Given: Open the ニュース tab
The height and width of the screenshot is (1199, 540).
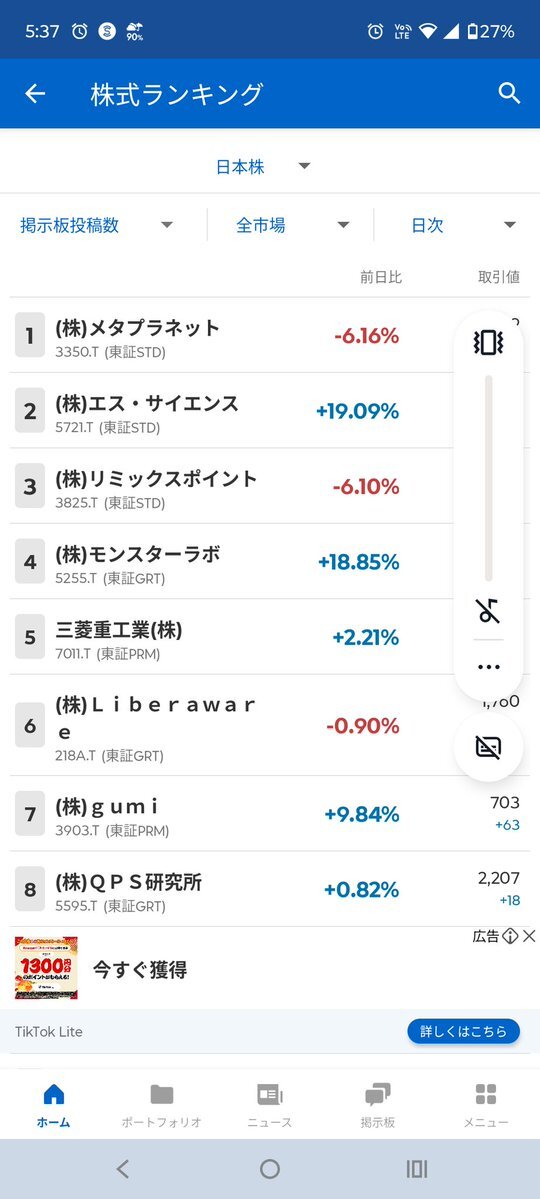Looking at the screenshot, I should [x=269, y=1105].
